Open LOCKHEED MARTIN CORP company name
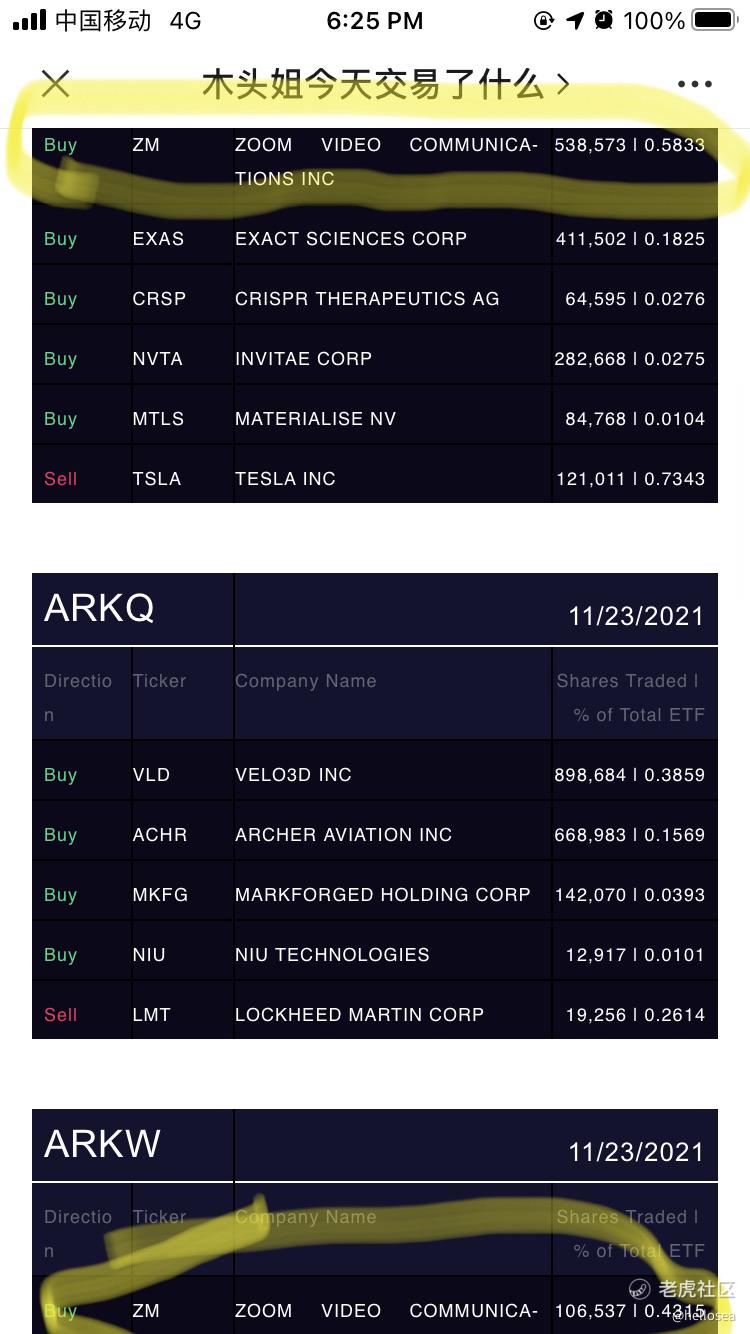The image size is (750, 1334). [x=359, y=1015]
